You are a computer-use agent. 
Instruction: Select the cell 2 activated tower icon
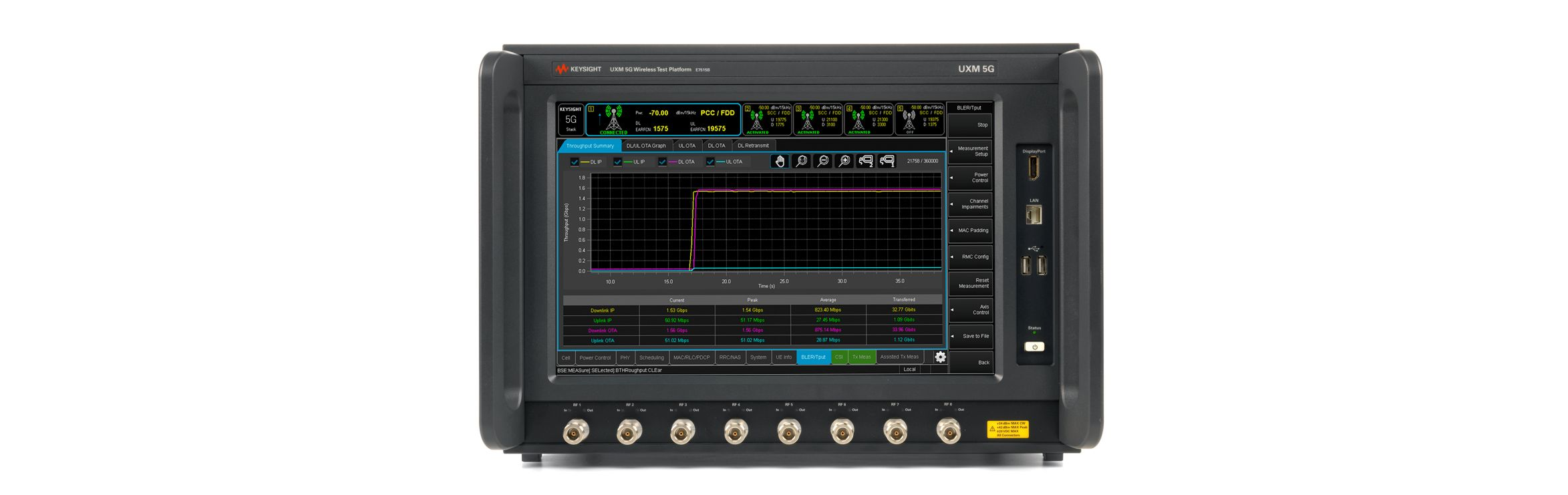756,121
